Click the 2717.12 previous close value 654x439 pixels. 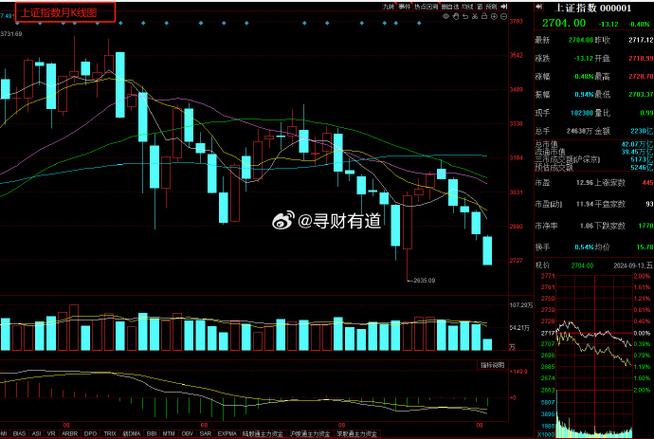point(641,40)
